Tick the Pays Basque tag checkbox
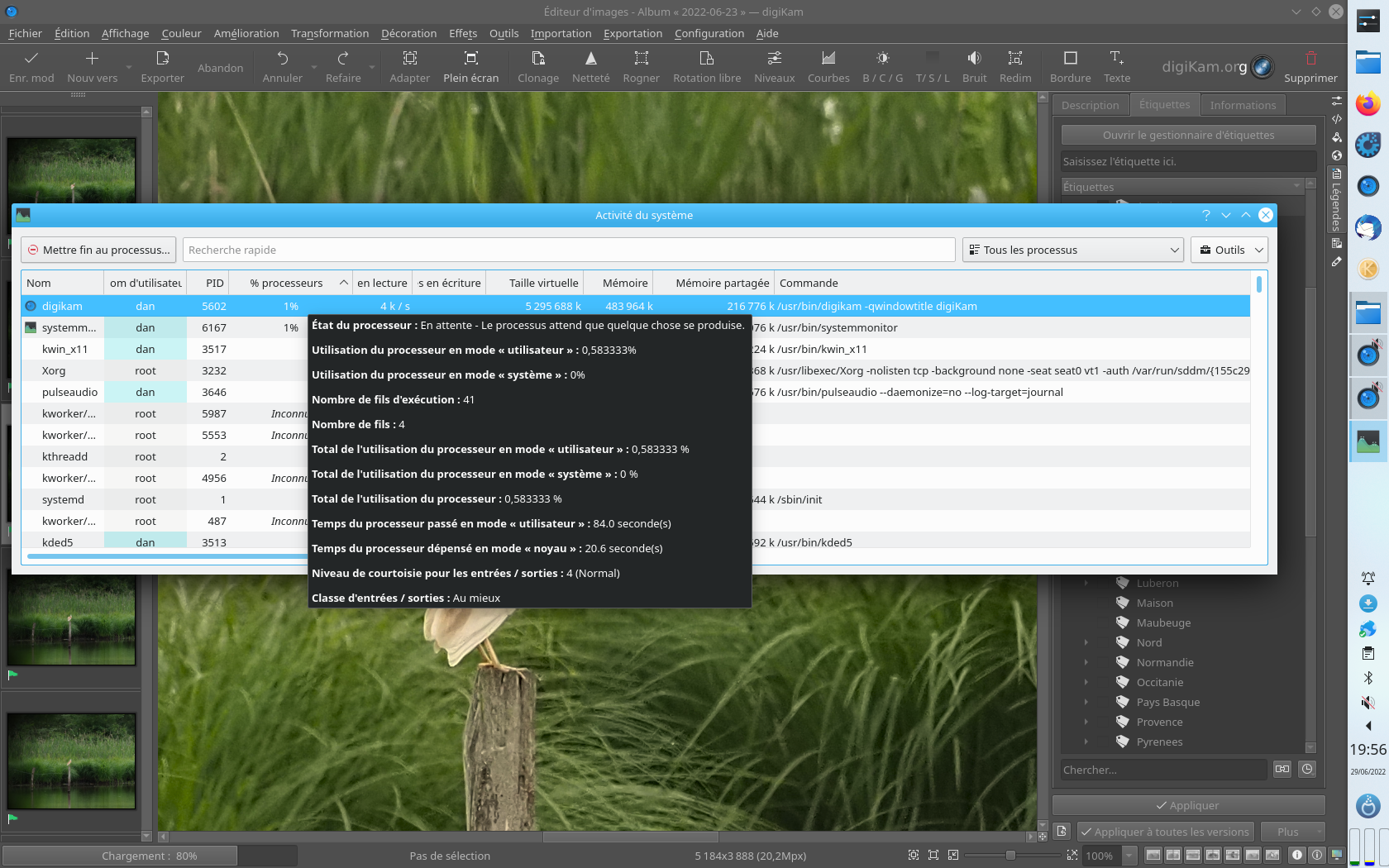Viewport: 1389px width, 868px height. (1104, 703)
